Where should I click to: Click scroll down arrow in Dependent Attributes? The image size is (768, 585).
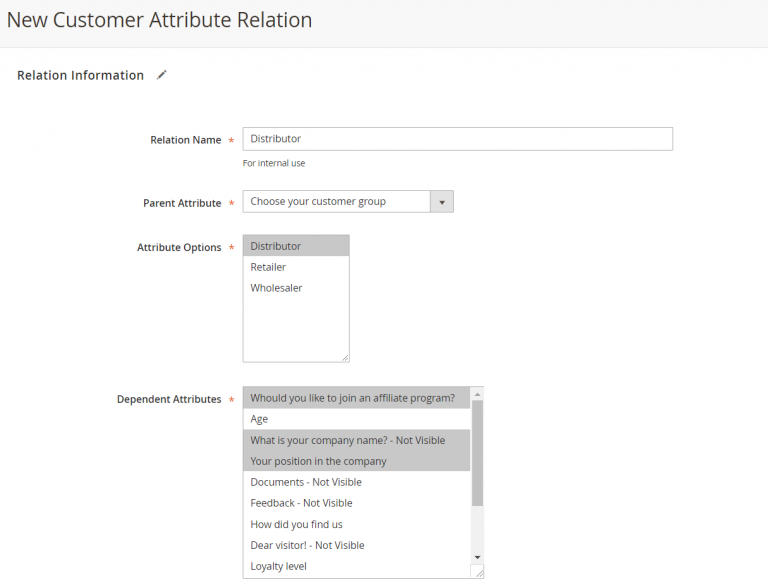[477, 557]
